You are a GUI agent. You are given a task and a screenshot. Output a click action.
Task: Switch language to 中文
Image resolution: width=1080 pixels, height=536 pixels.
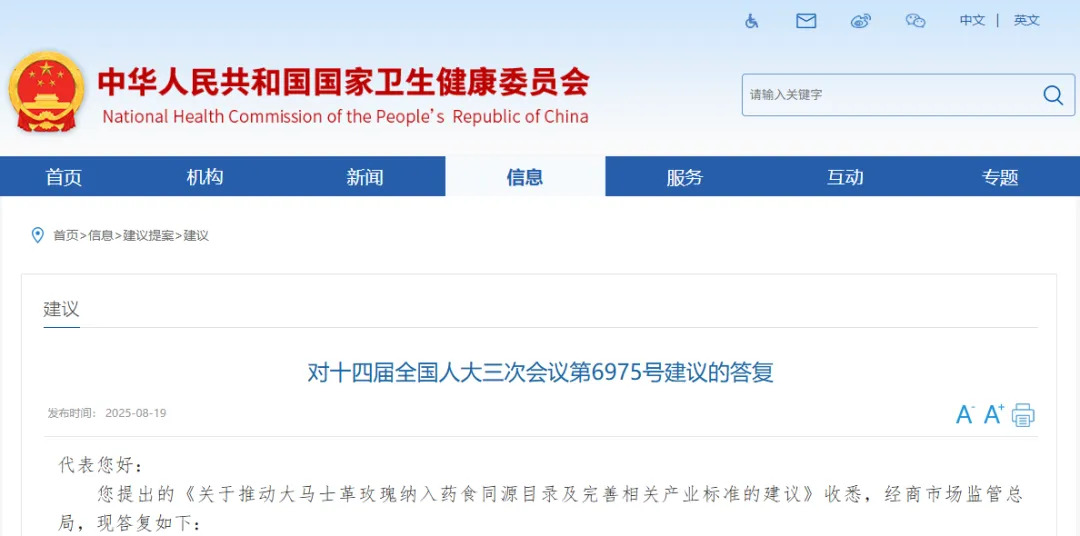972,21
